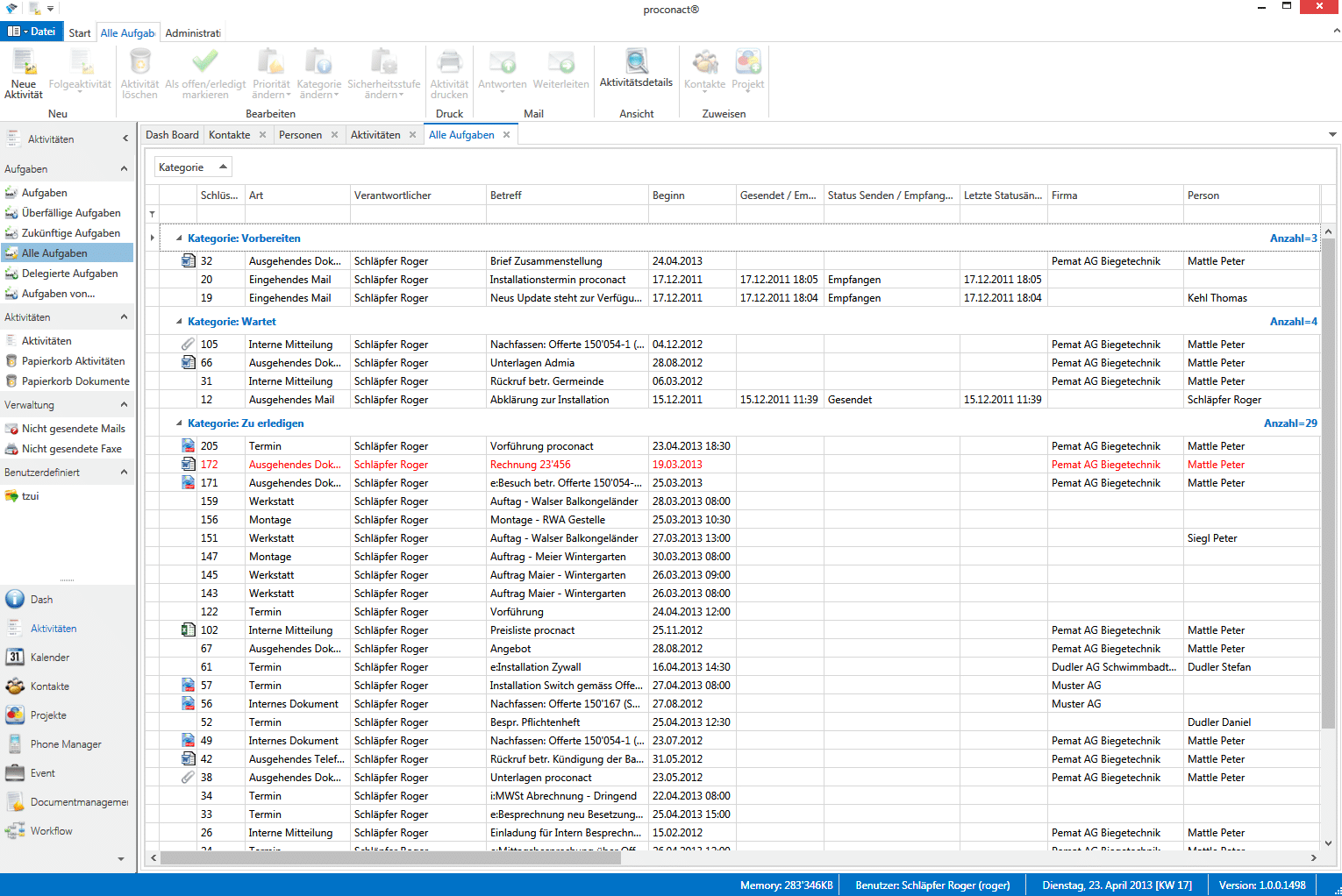The width and height of the screenshot is (1342, 896).
Task: Switch to Personen tab
Action: (300, 135)
